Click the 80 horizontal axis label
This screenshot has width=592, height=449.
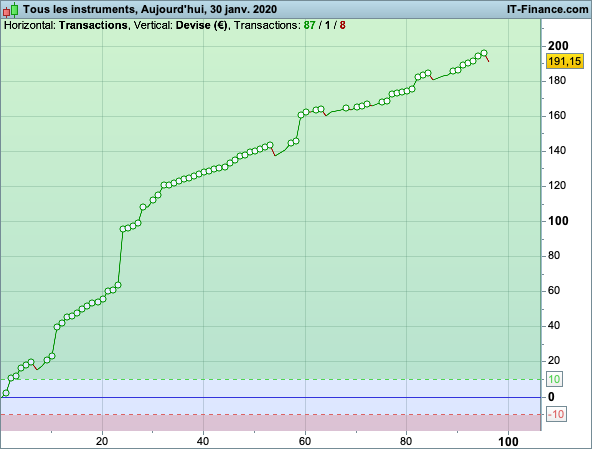coord(406,441)
